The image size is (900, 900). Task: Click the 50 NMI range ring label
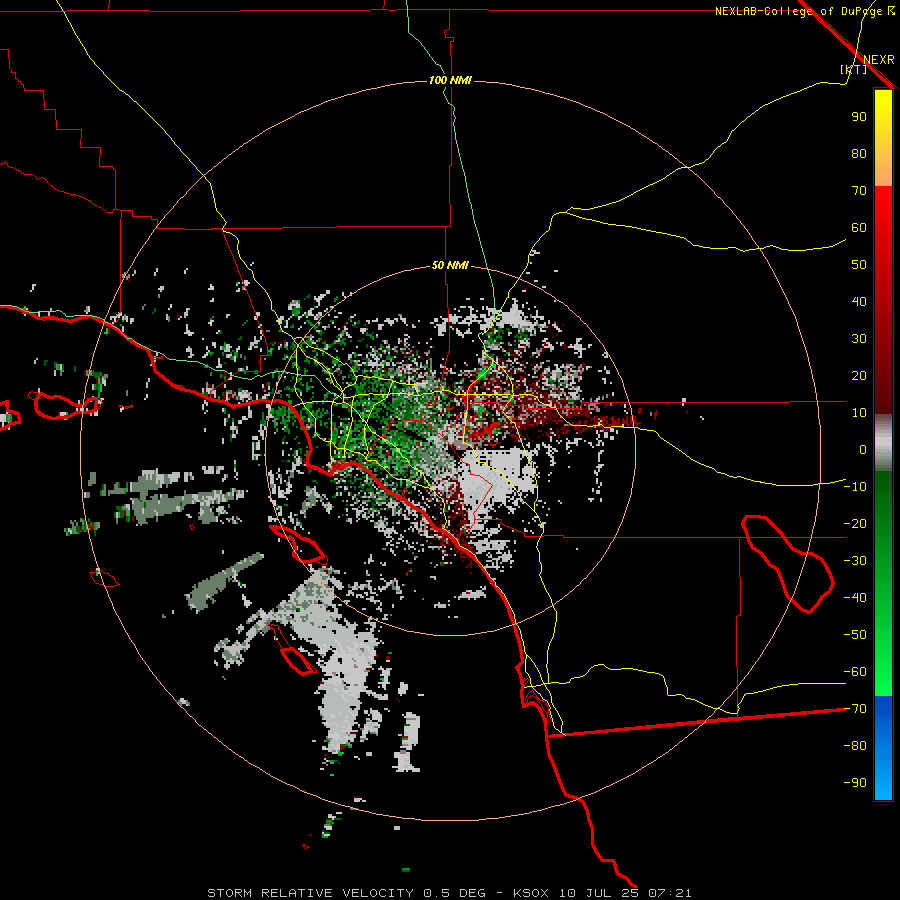coord(450,265)
